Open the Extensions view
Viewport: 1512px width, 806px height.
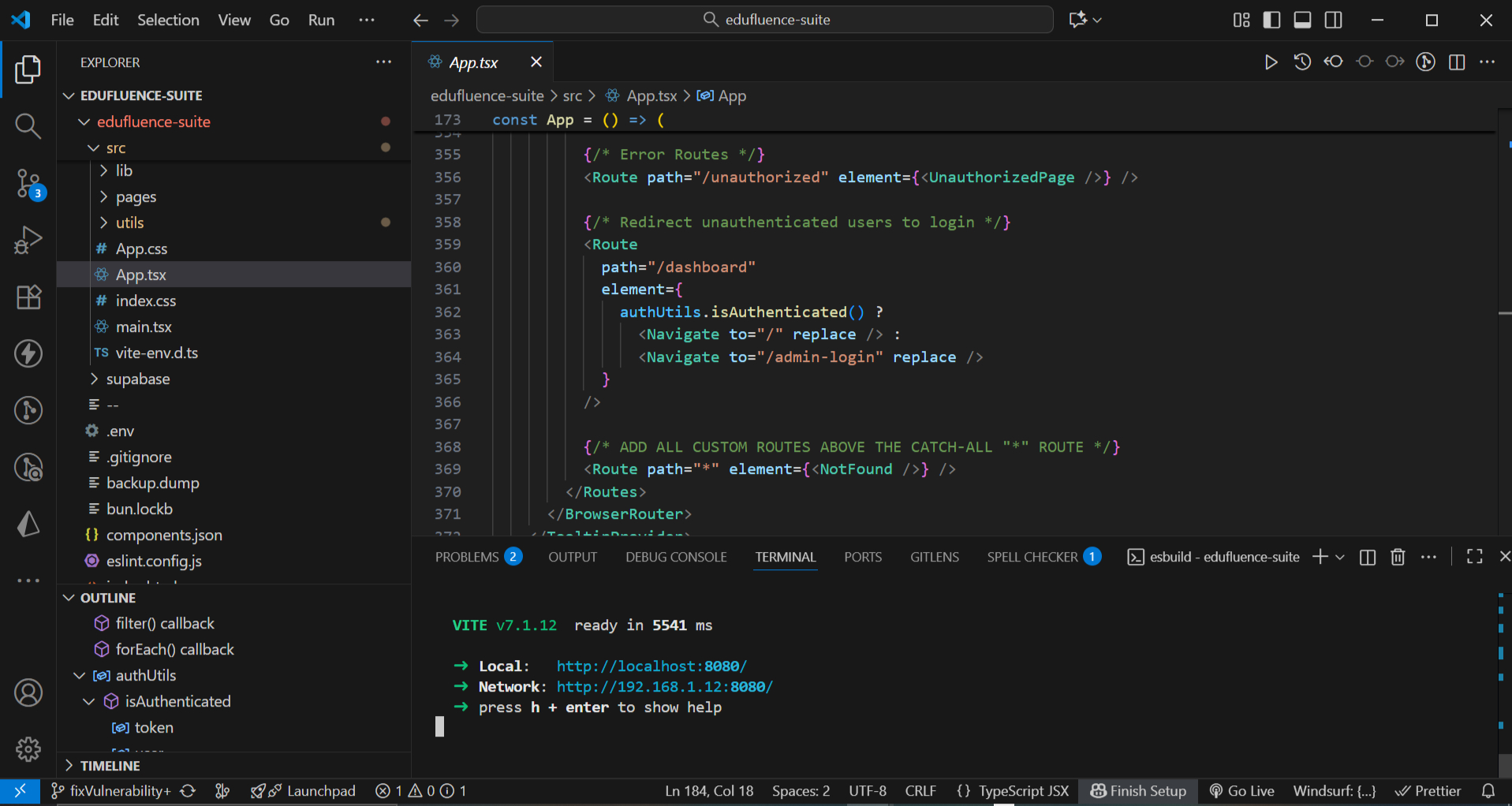pyautogui.click(x=28, y=297)
